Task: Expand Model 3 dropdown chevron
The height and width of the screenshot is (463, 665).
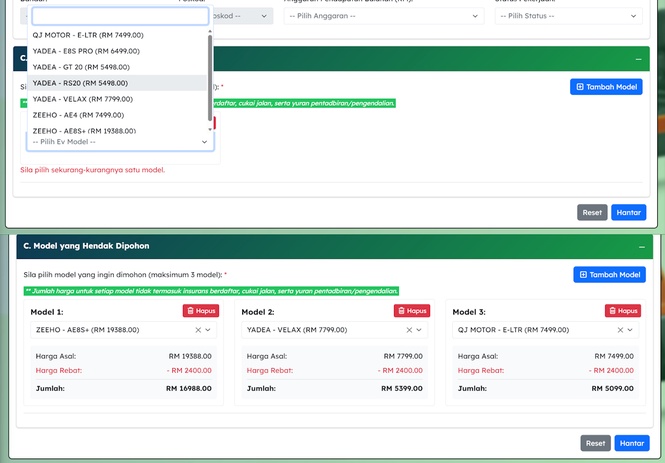Action: pos(630,330)
